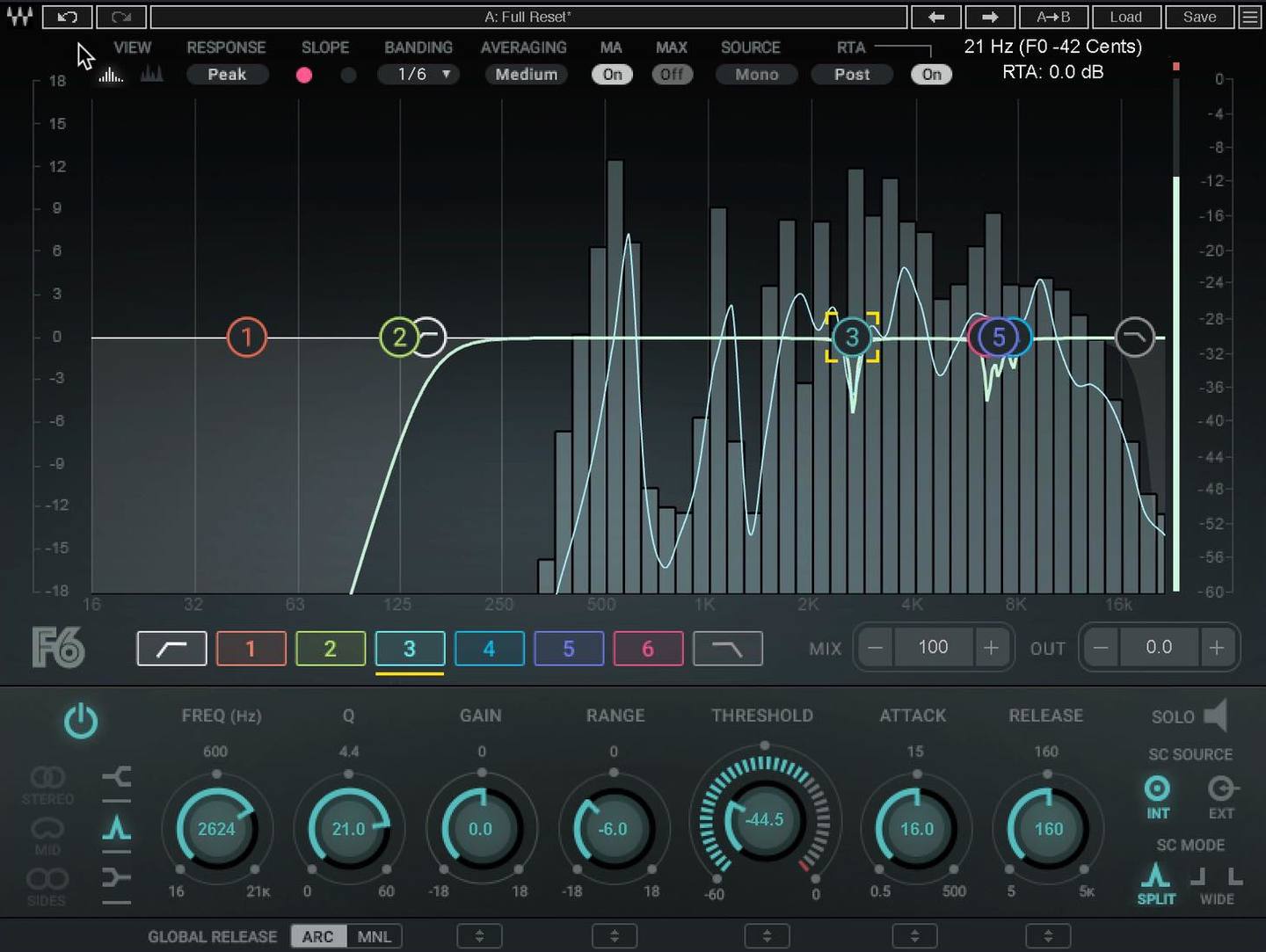Click the FREQ knob showing 2624
This screenshot has height=952, width=1266.
coord(216,828)
